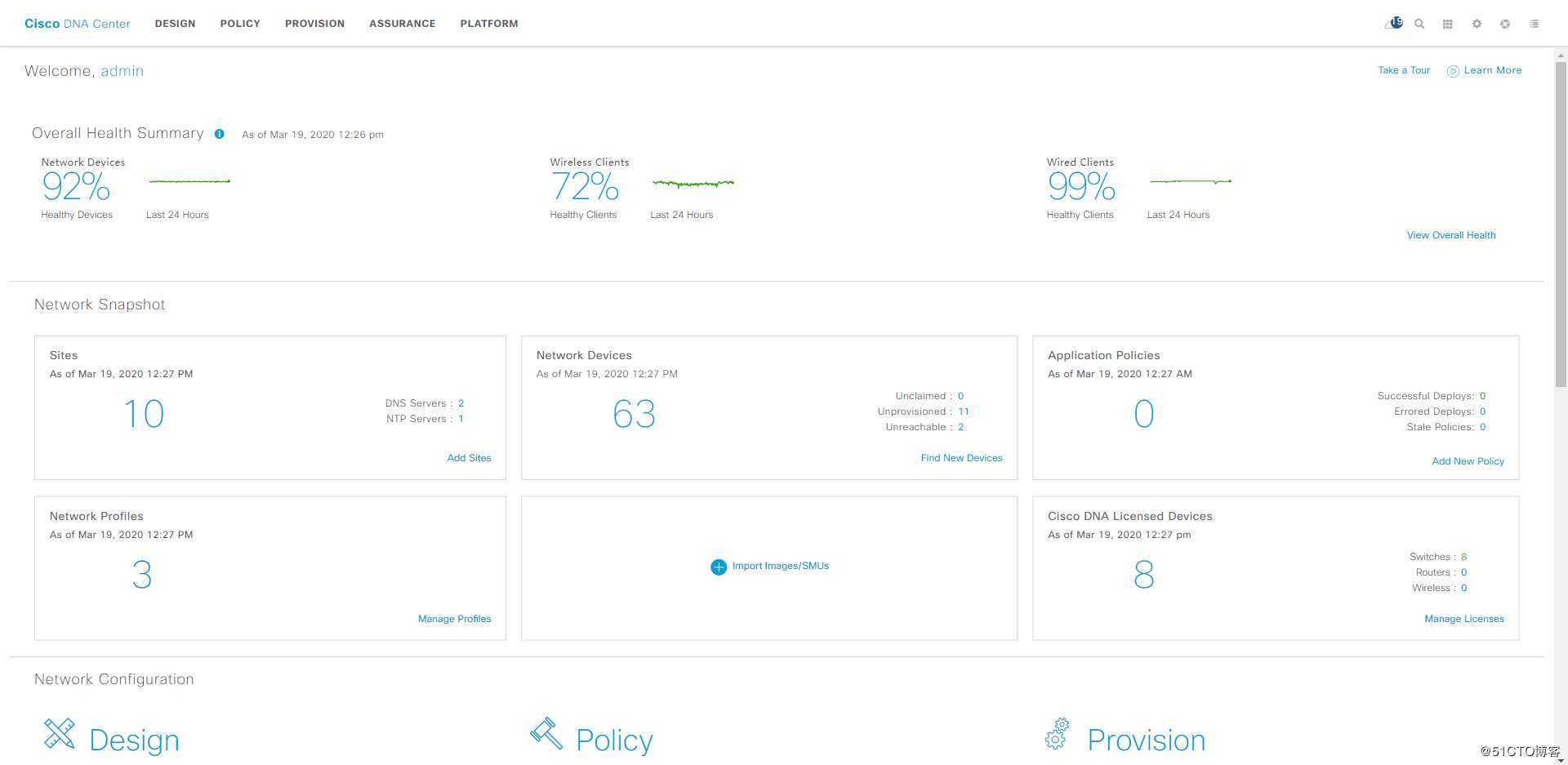Click the 99% Wired Clients health value
Screen dimensions: 1568x765
(x=1081, y=187)
